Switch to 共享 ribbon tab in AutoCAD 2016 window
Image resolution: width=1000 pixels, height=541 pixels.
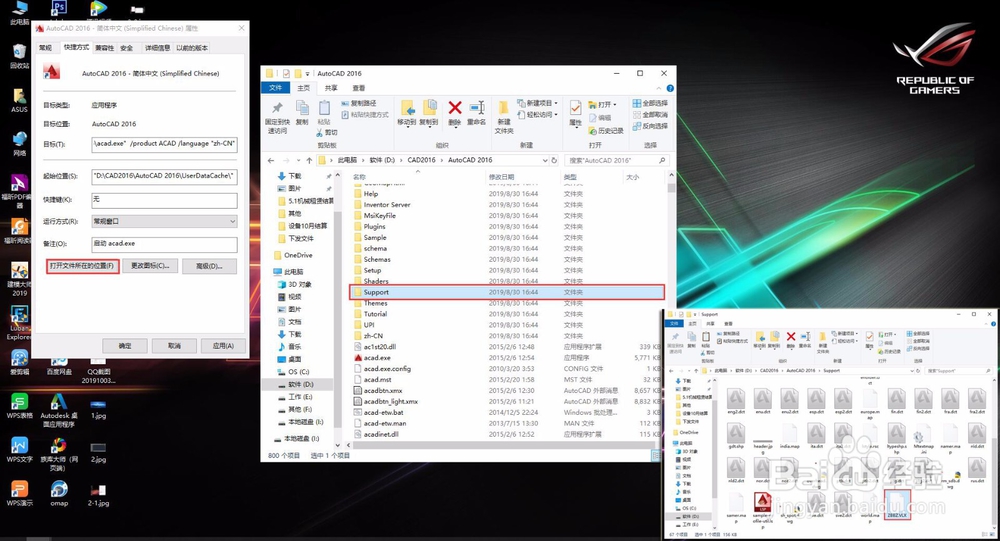tap(331, 88)
